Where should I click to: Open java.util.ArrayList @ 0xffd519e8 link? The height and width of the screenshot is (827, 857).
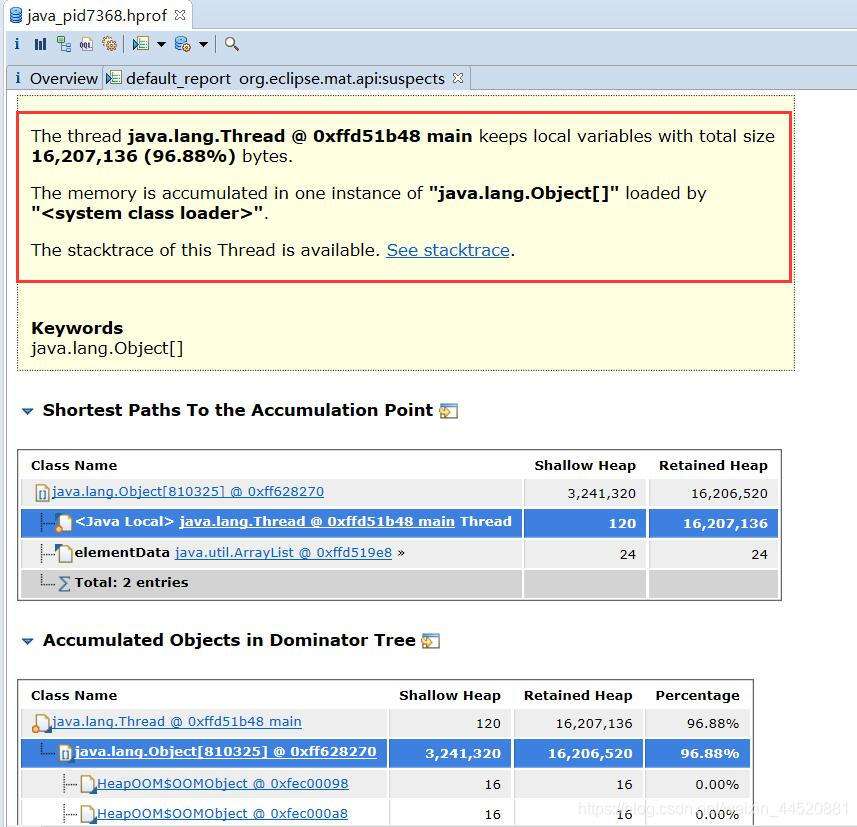[284, 553]
